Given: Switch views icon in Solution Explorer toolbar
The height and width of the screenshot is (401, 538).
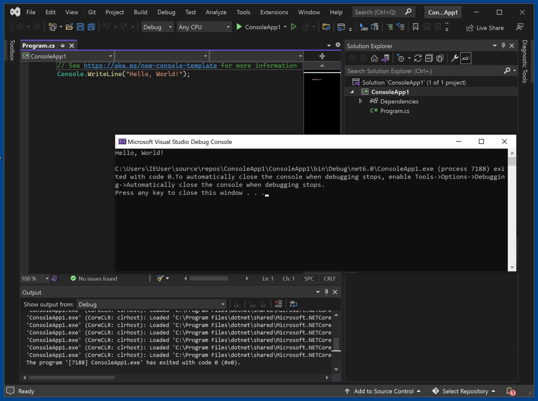Looking at the screenshot, I should click(x=385, y=58).
